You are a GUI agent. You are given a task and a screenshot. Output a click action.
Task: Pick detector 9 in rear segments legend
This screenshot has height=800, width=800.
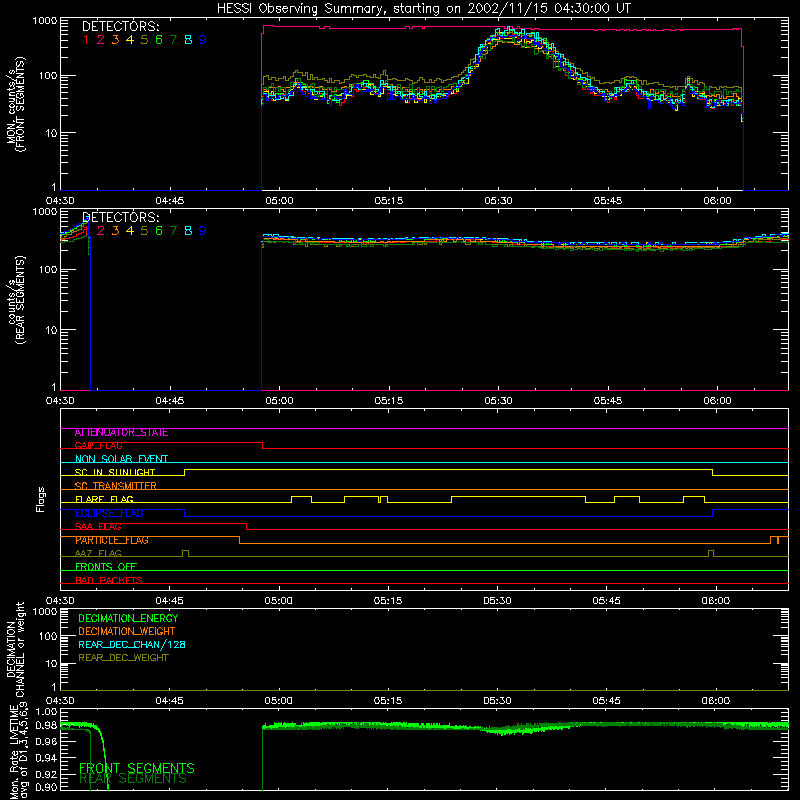point(203,231)
